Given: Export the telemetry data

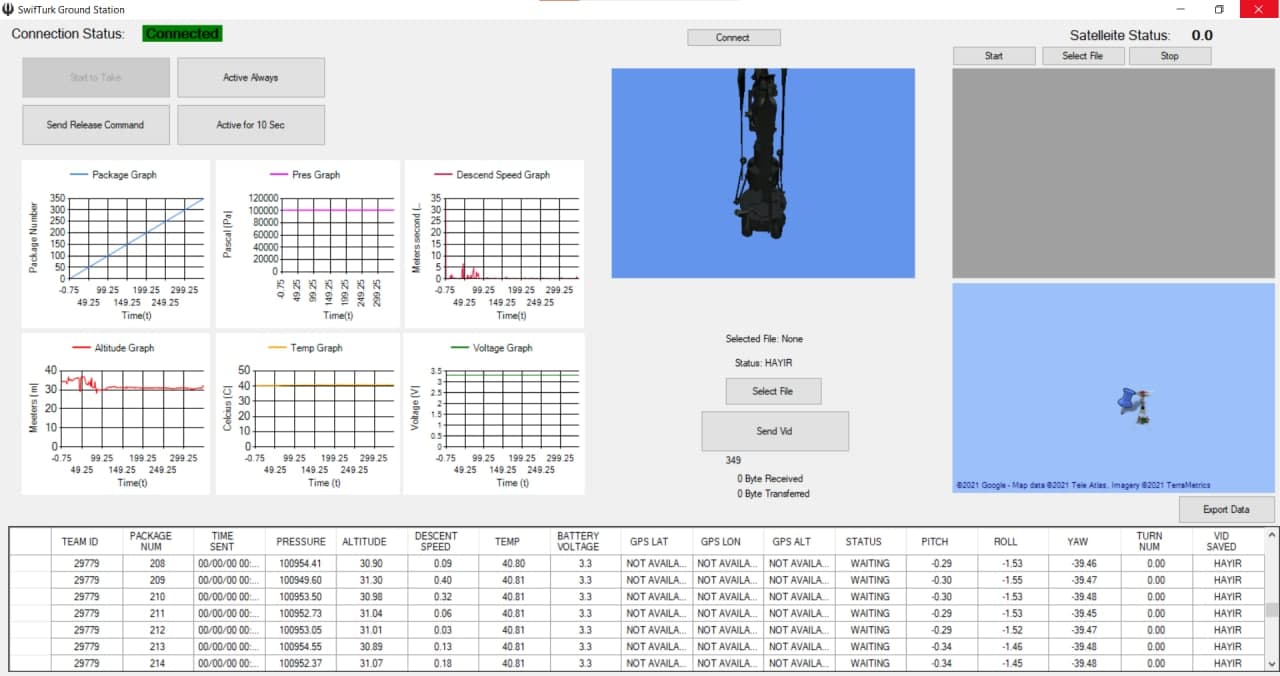Looking at the screenshot, I should click(x=1226, y=509).
